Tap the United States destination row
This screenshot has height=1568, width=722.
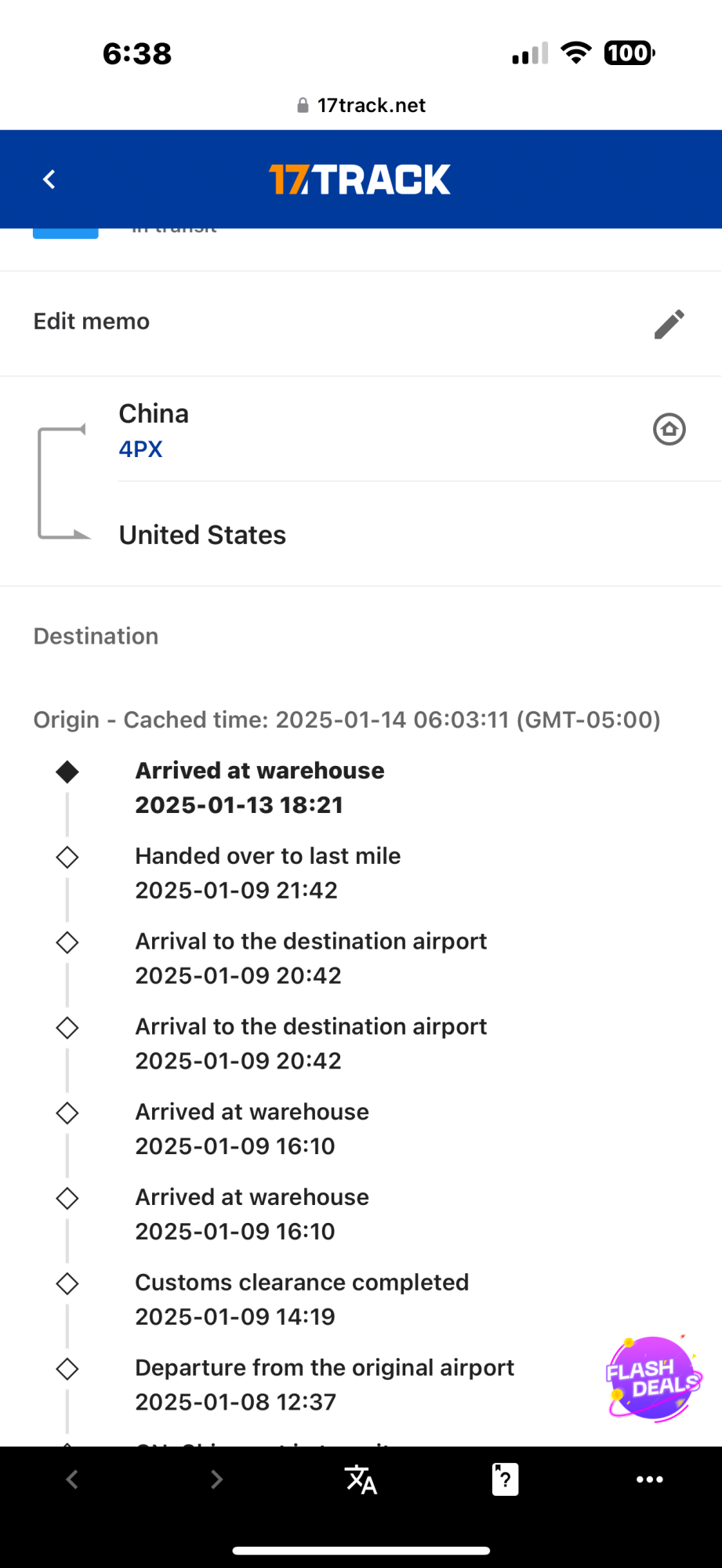202,535
